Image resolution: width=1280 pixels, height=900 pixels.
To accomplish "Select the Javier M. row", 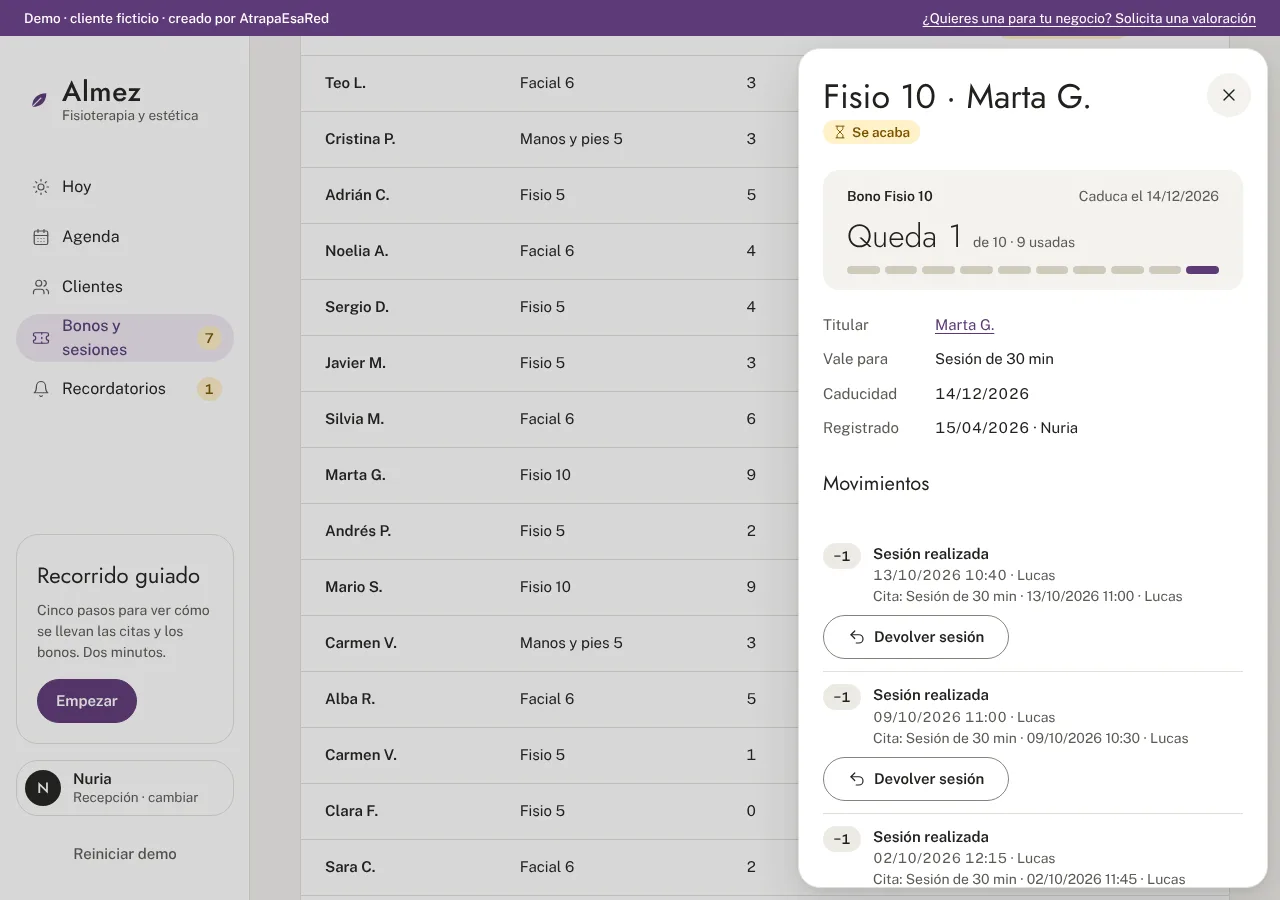I will [x=550, y=363].
